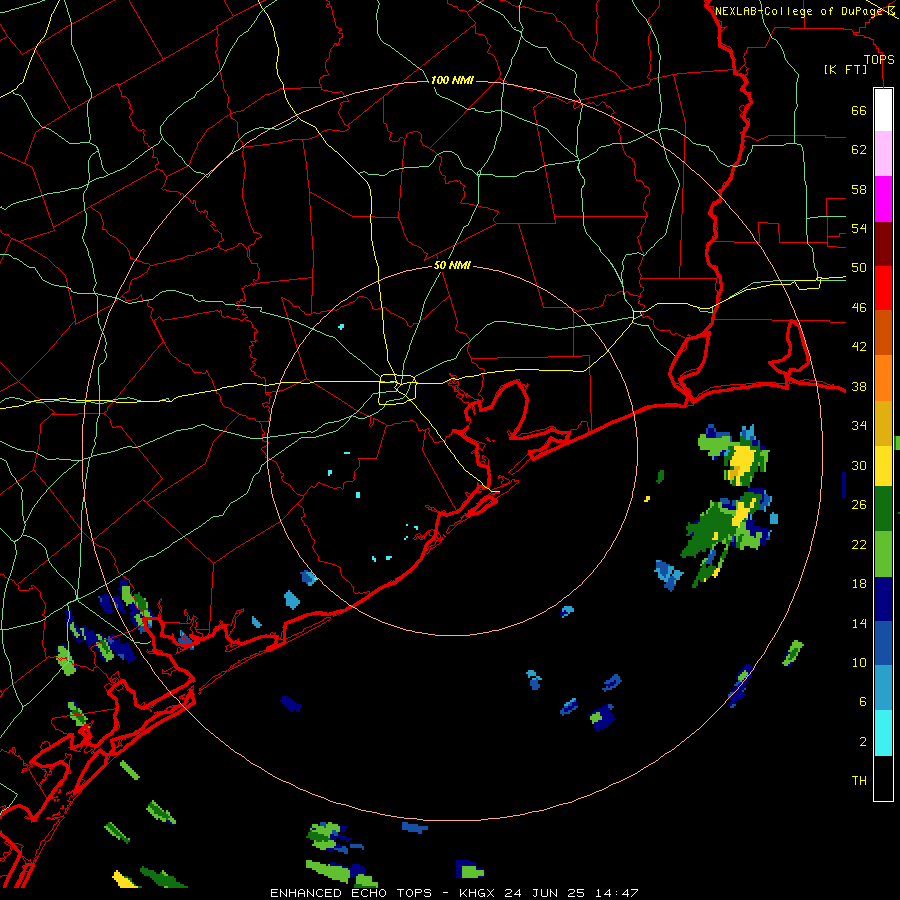Click the legend value 46
900x900 pixels.
[859, 308]
